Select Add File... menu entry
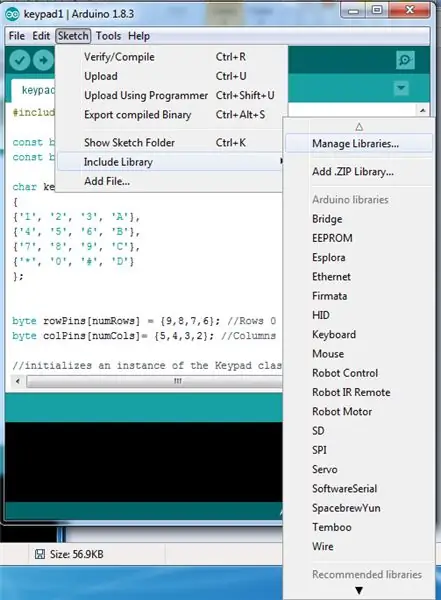 (x=172, y=181)
